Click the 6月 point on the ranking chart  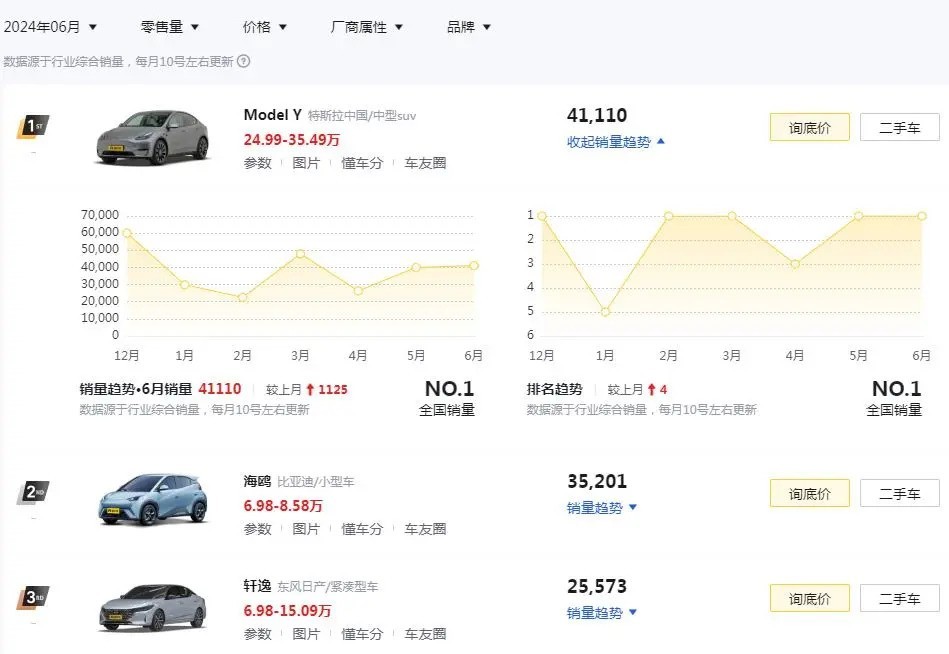tap(922, 216)
